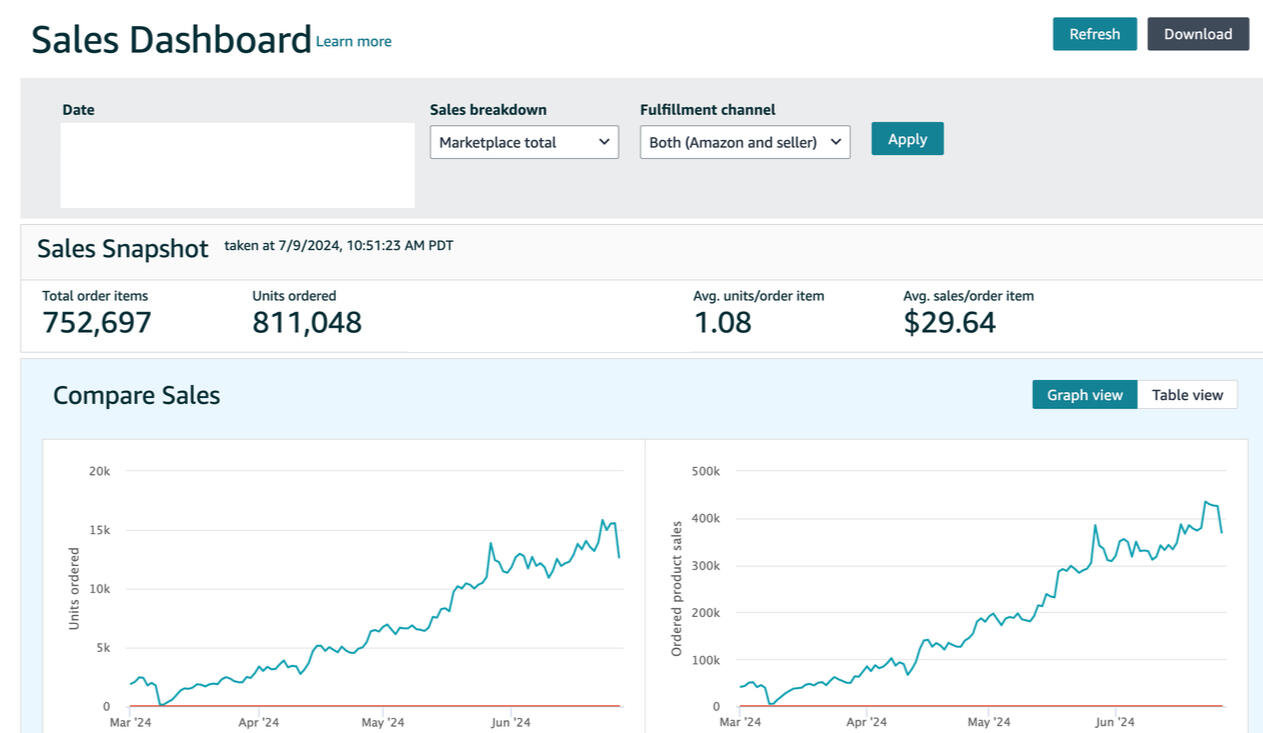This screenshot has width=1263, height=733.
Task: Click the Sales Dashboard page title
Action: (171, 40)
